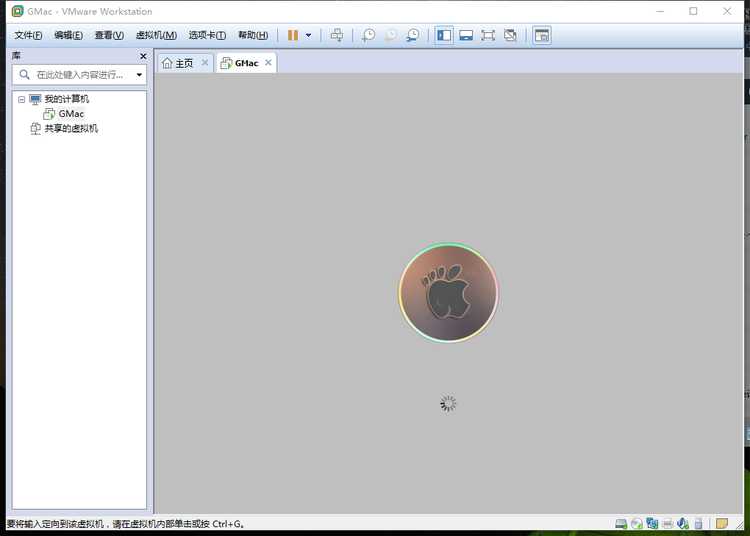Select the GMac virtual machine in library
750x536 pixels.
71,114
